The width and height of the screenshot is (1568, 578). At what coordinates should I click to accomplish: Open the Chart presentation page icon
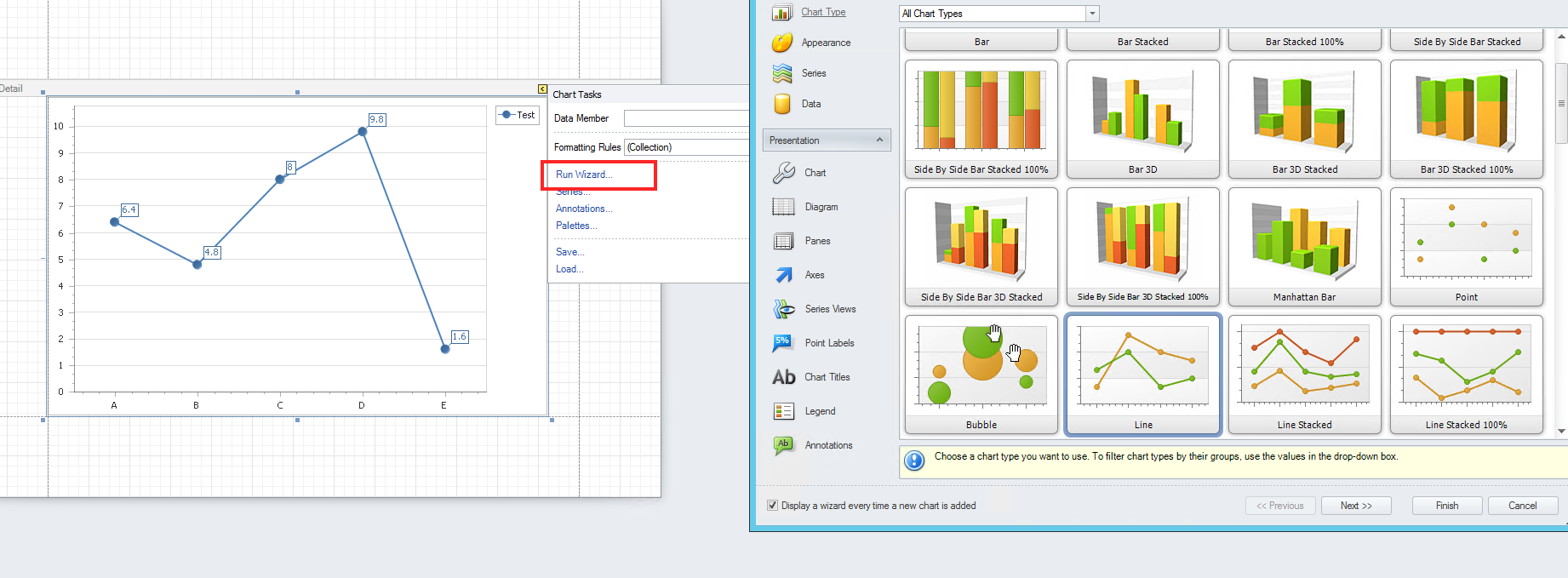(783, 173)
